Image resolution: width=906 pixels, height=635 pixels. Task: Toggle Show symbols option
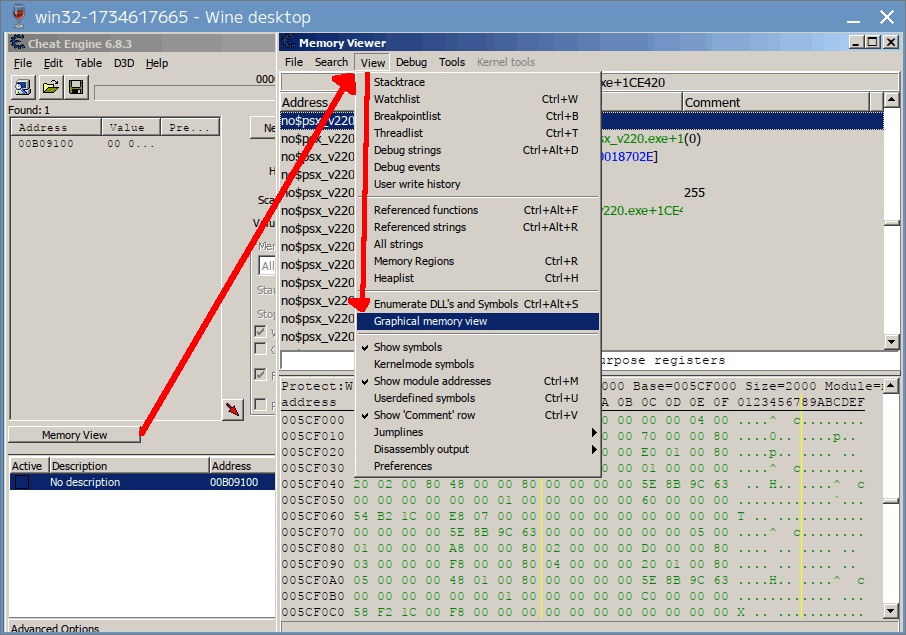pyautogui.click(x=477, y=347)
